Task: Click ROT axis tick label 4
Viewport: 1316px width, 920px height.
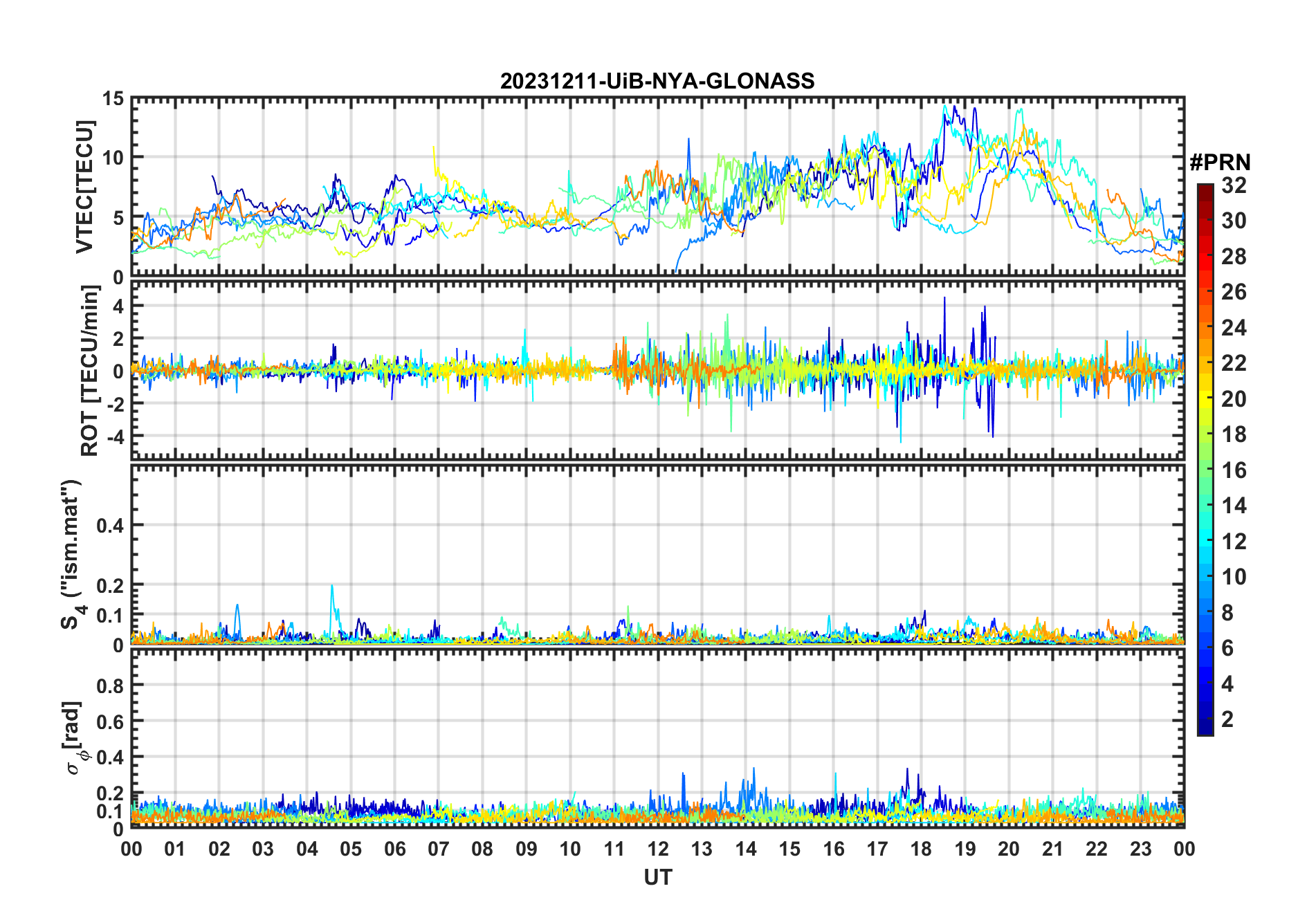Action: [118, 306]
